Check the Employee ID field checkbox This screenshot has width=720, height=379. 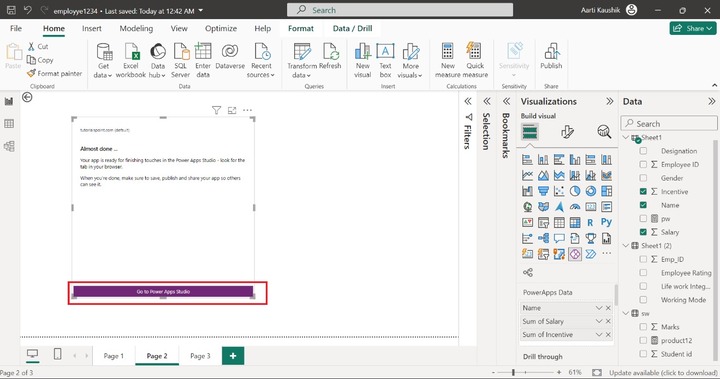click(x=643, y=164)
